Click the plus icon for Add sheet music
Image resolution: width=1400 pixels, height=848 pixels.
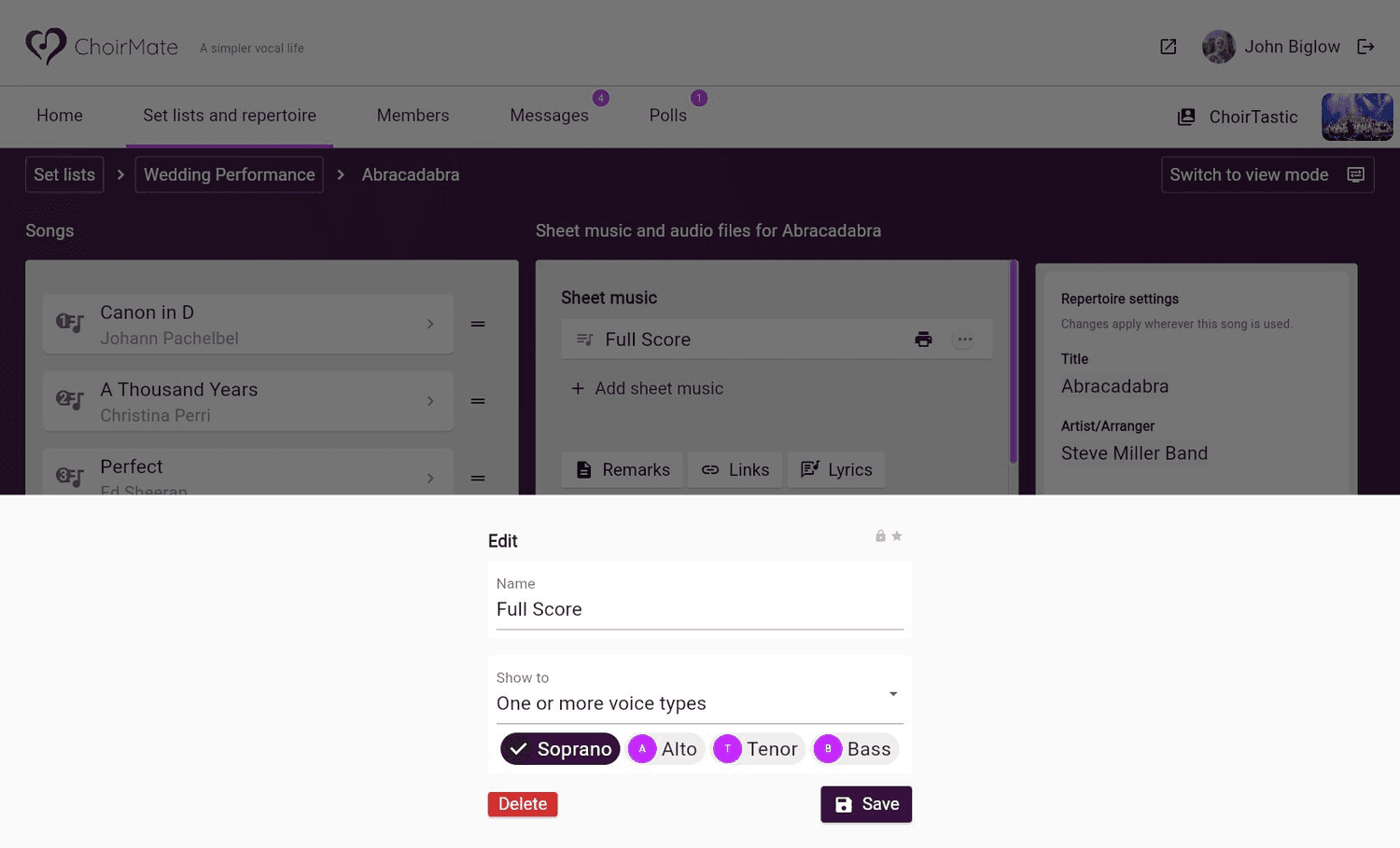578,388
